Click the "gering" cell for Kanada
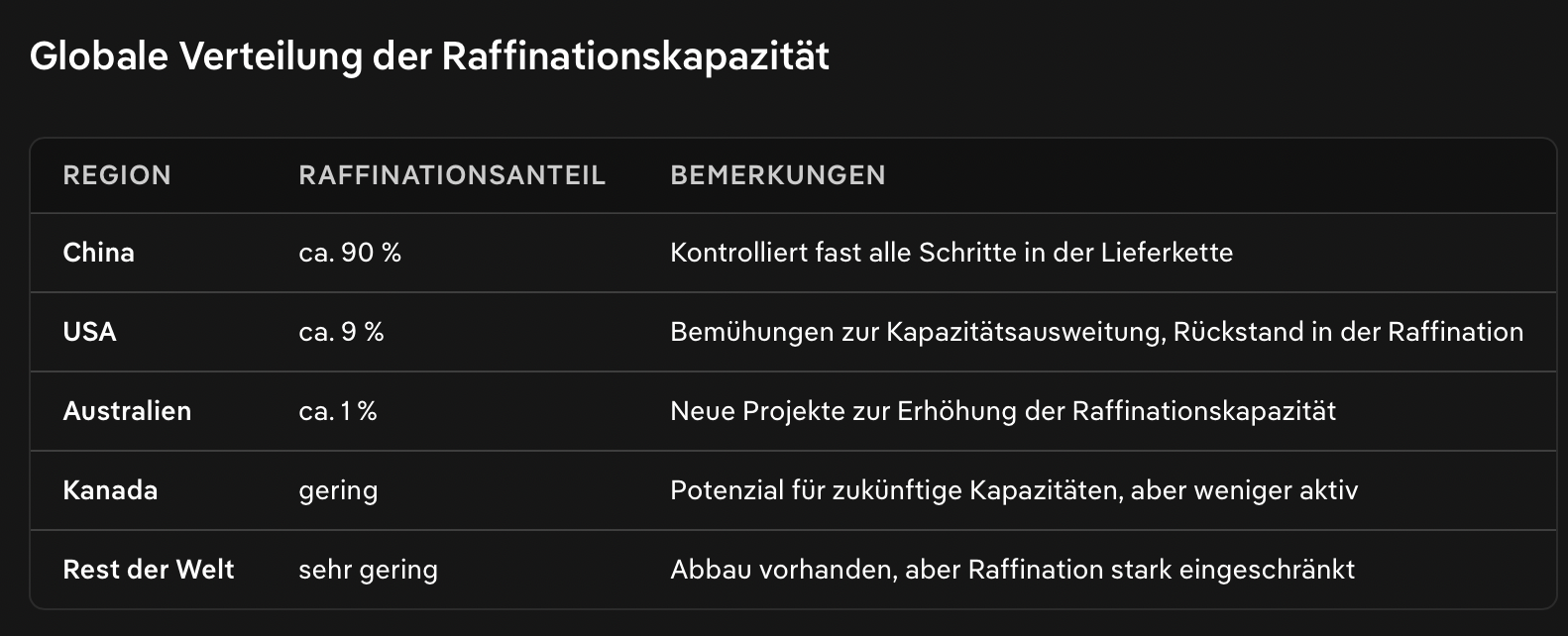The image size is (1568, 636). pos(338,490)
